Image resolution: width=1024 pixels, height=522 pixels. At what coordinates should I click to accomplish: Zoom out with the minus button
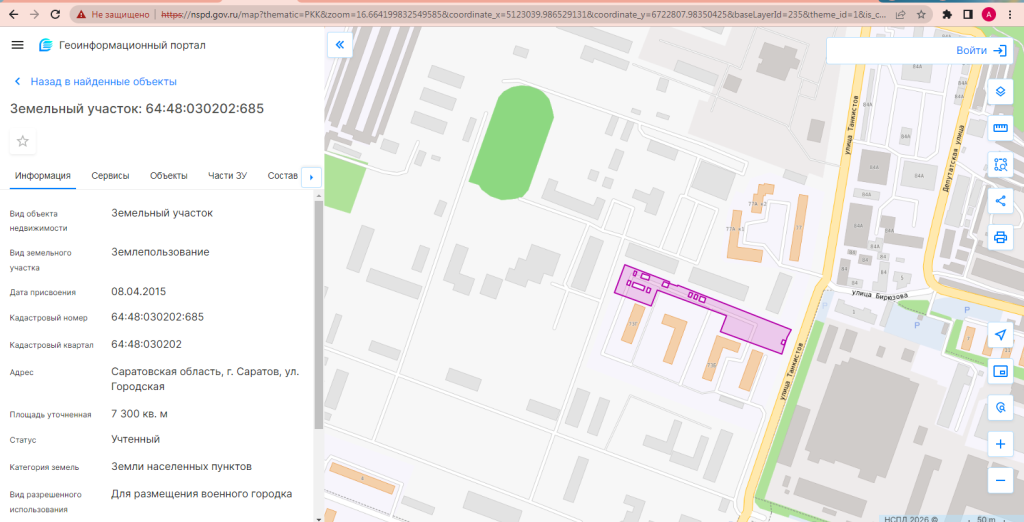coord(1000,481)
